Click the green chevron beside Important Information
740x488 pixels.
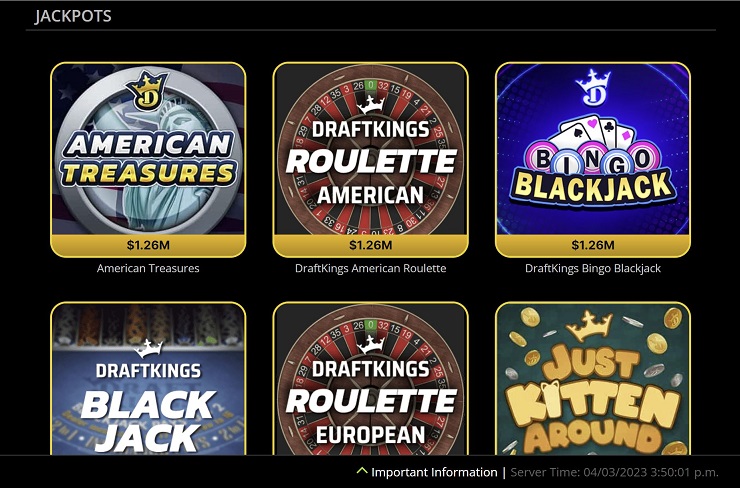pyautogui.click(x=362, y=471)
